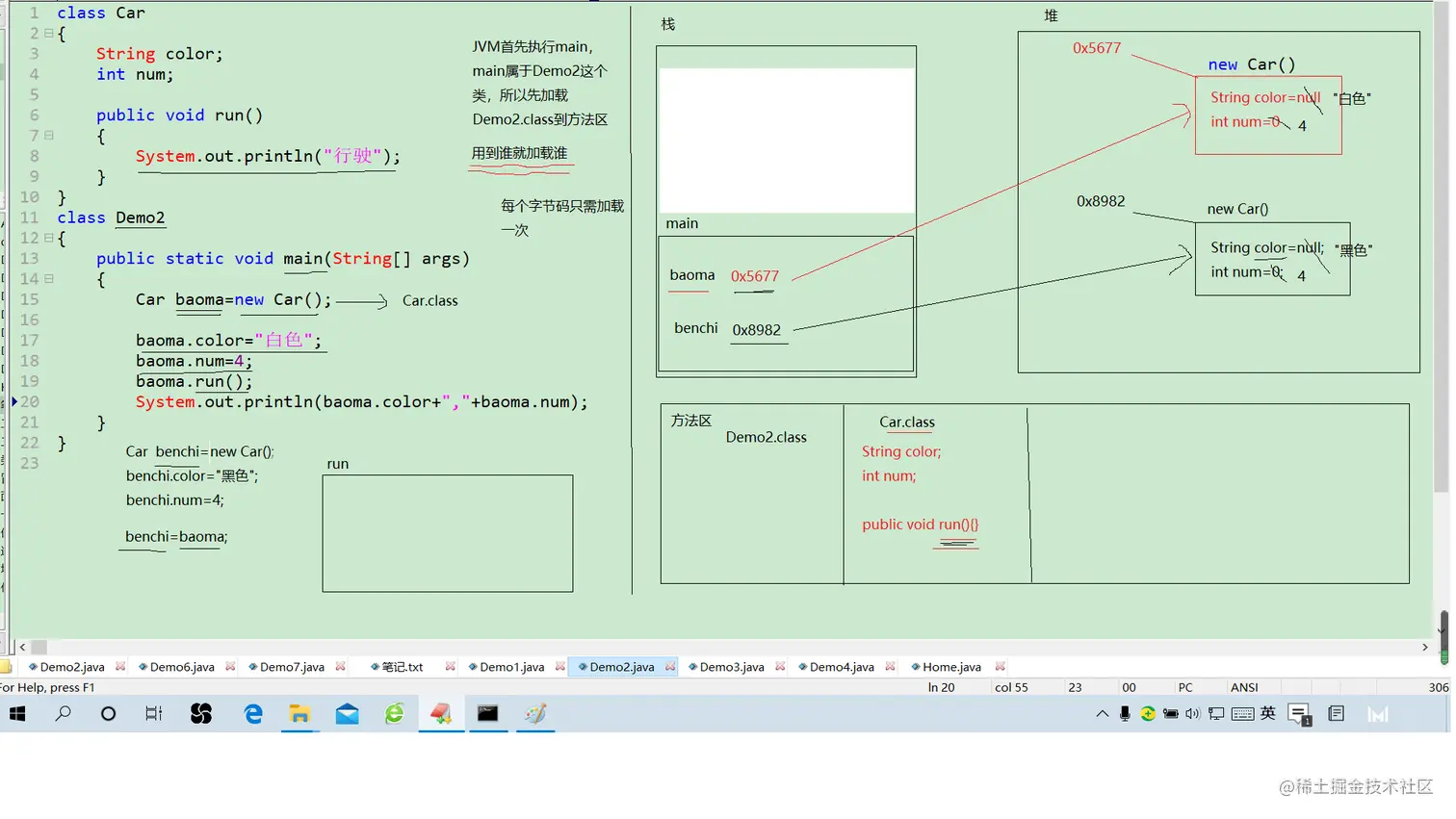
Task: Collapse the class Demo2 fold on line 12
Action: (49, 238)
